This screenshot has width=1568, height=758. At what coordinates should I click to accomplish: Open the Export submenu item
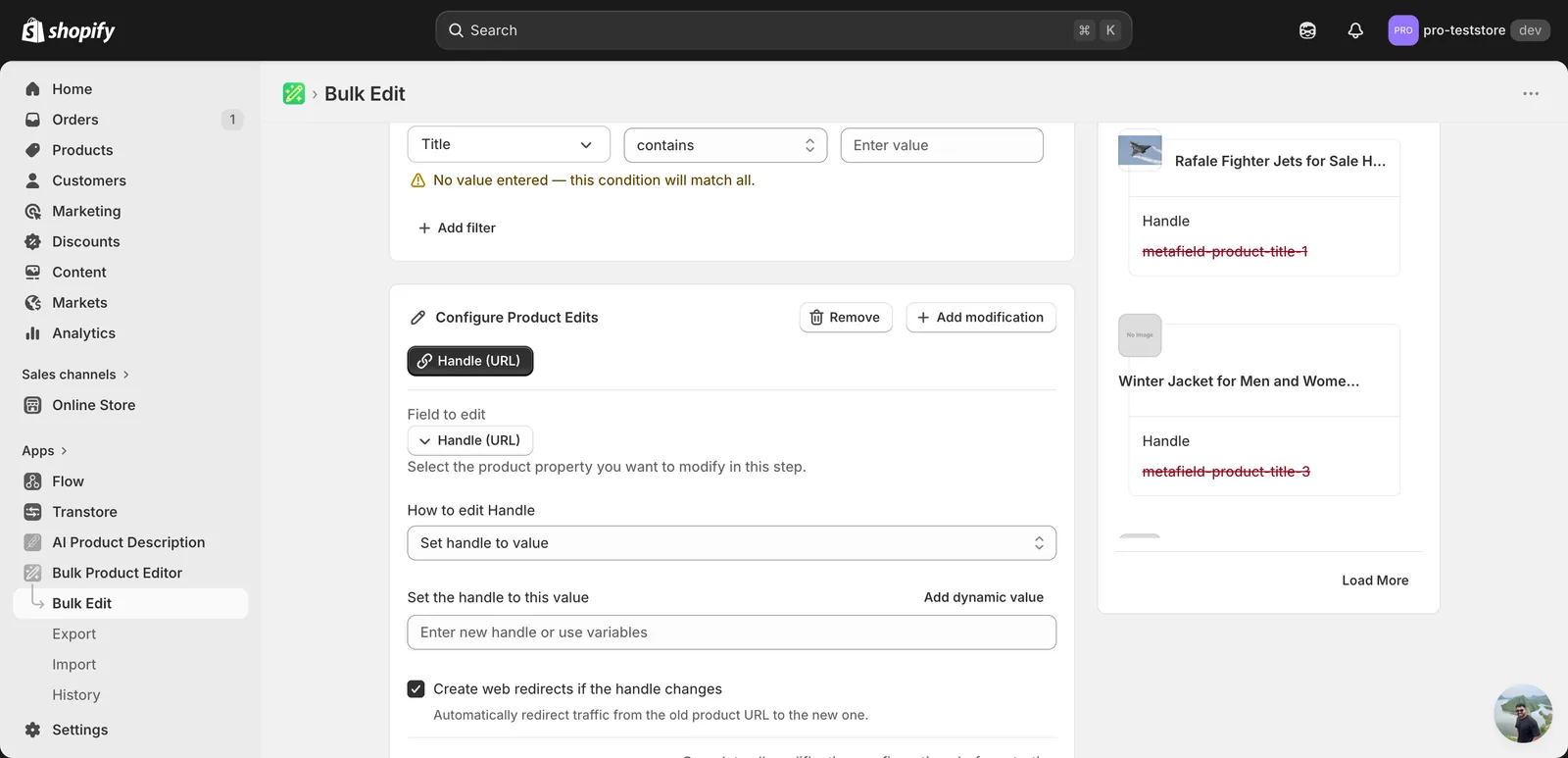[74, 633]
